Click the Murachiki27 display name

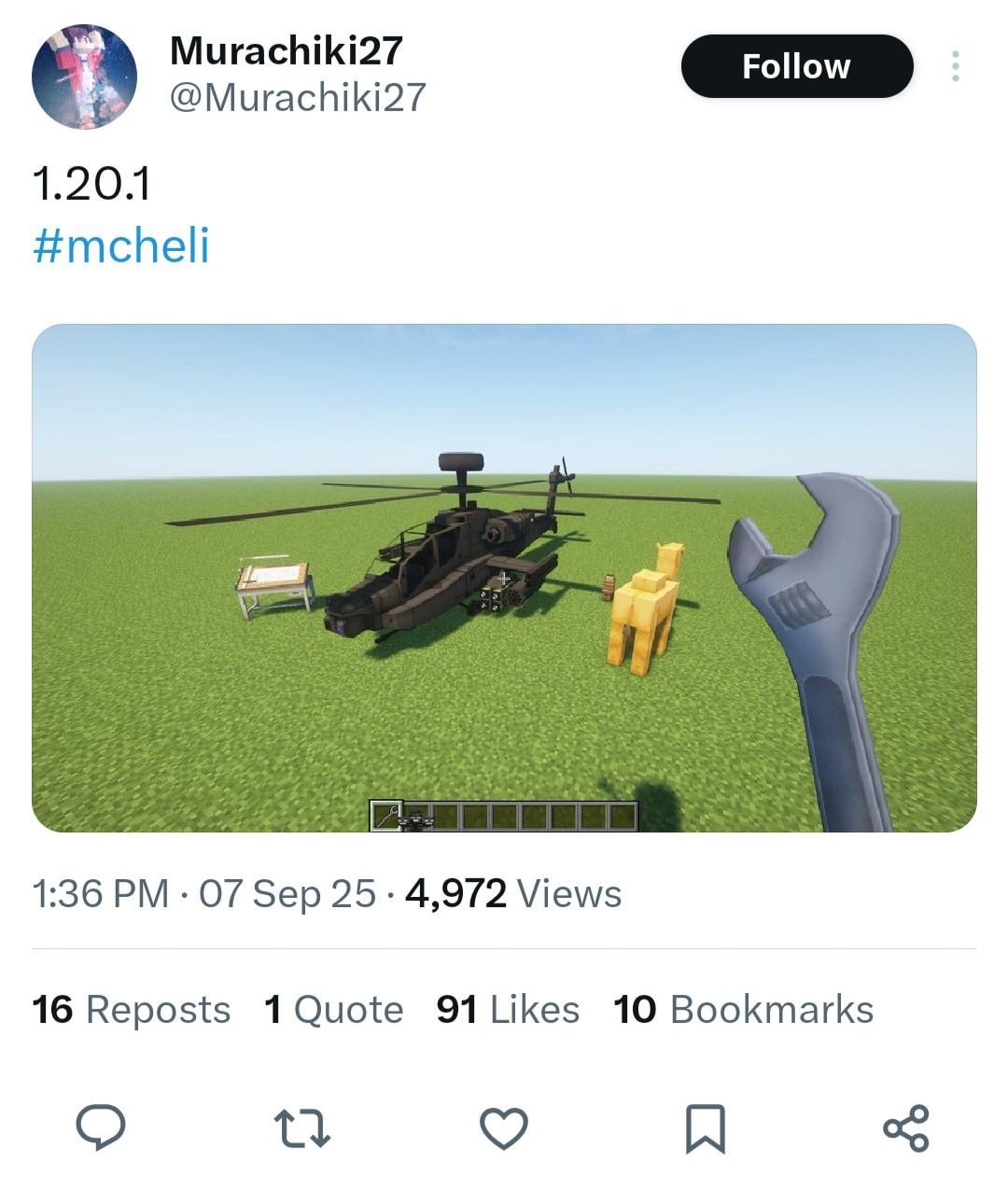(x=286, y=50)
